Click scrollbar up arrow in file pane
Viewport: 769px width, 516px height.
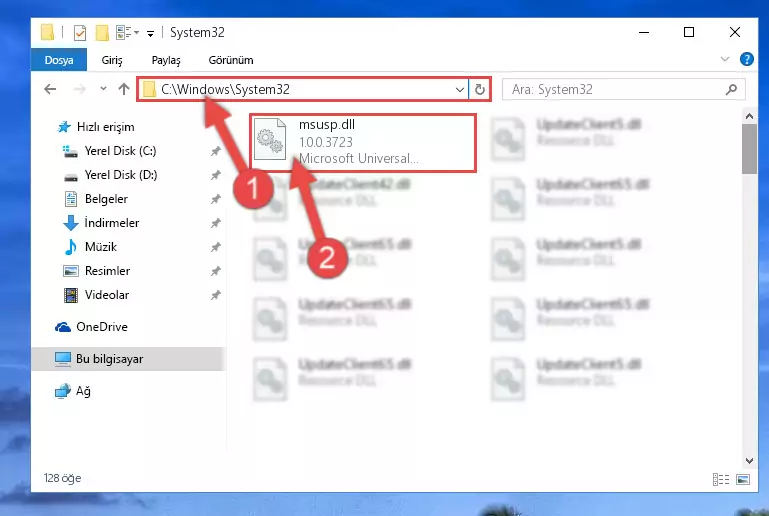[x=749, y=116]
